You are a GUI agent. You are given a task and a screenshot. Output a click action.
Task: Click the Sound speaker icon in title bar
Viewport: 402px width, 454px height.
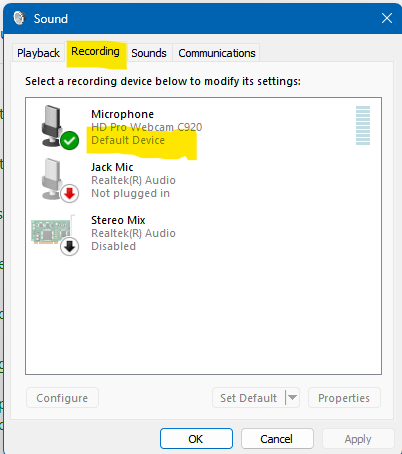20,18
